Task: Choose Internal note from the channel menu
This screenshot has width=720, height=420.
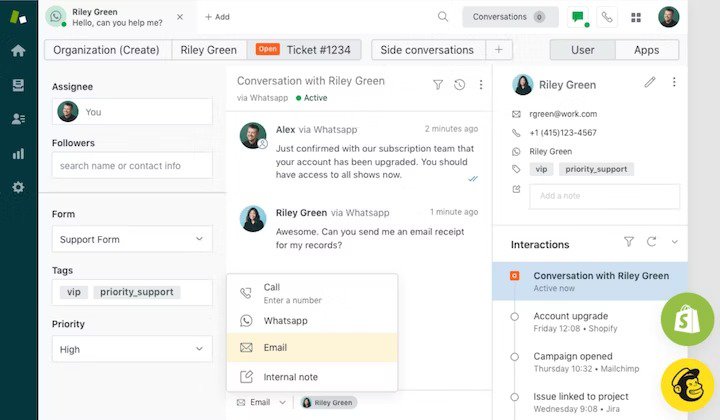Action: pos(290,377)
